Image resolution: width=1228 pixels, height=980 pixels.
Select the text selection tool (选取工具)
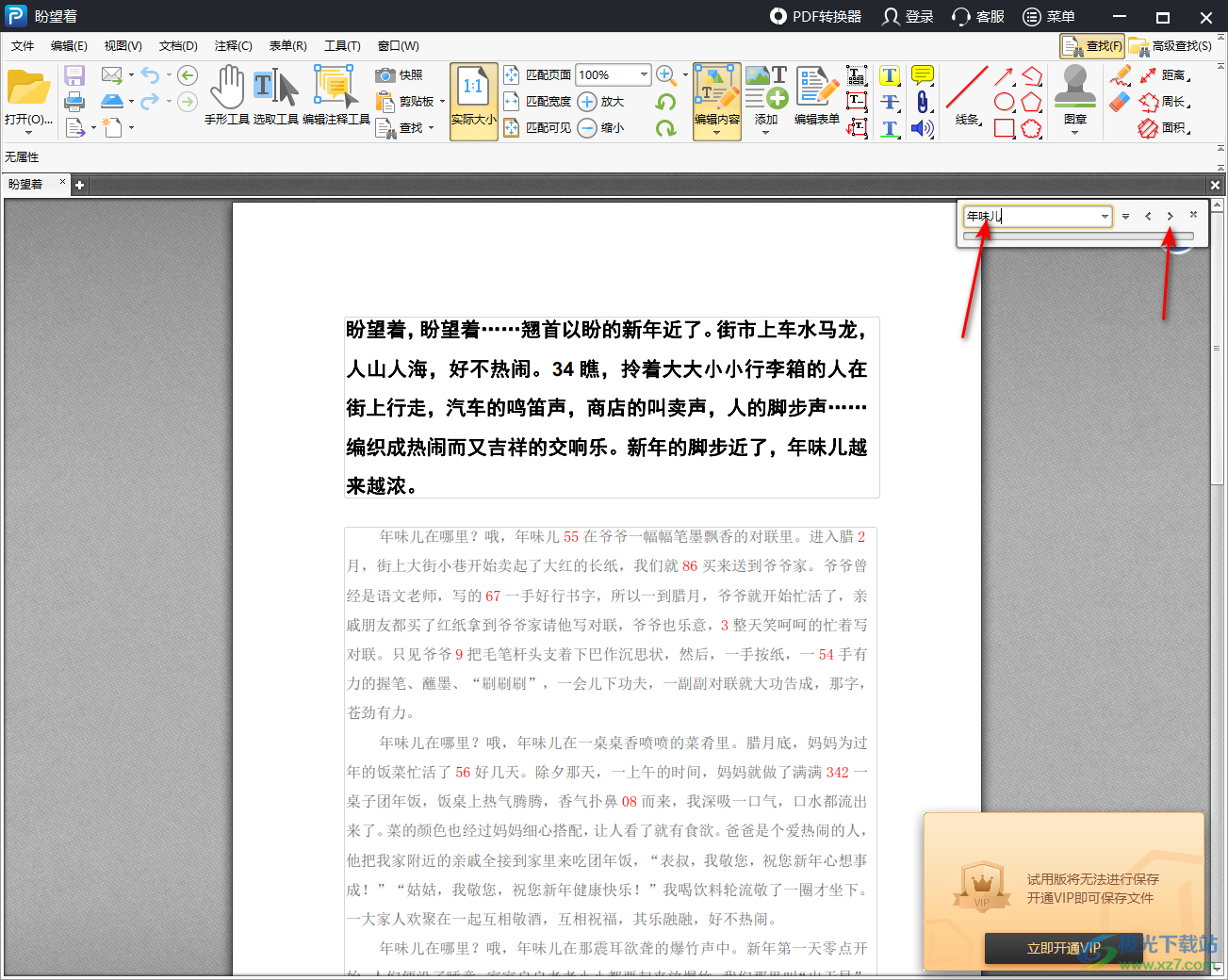[x=275, y=94]
